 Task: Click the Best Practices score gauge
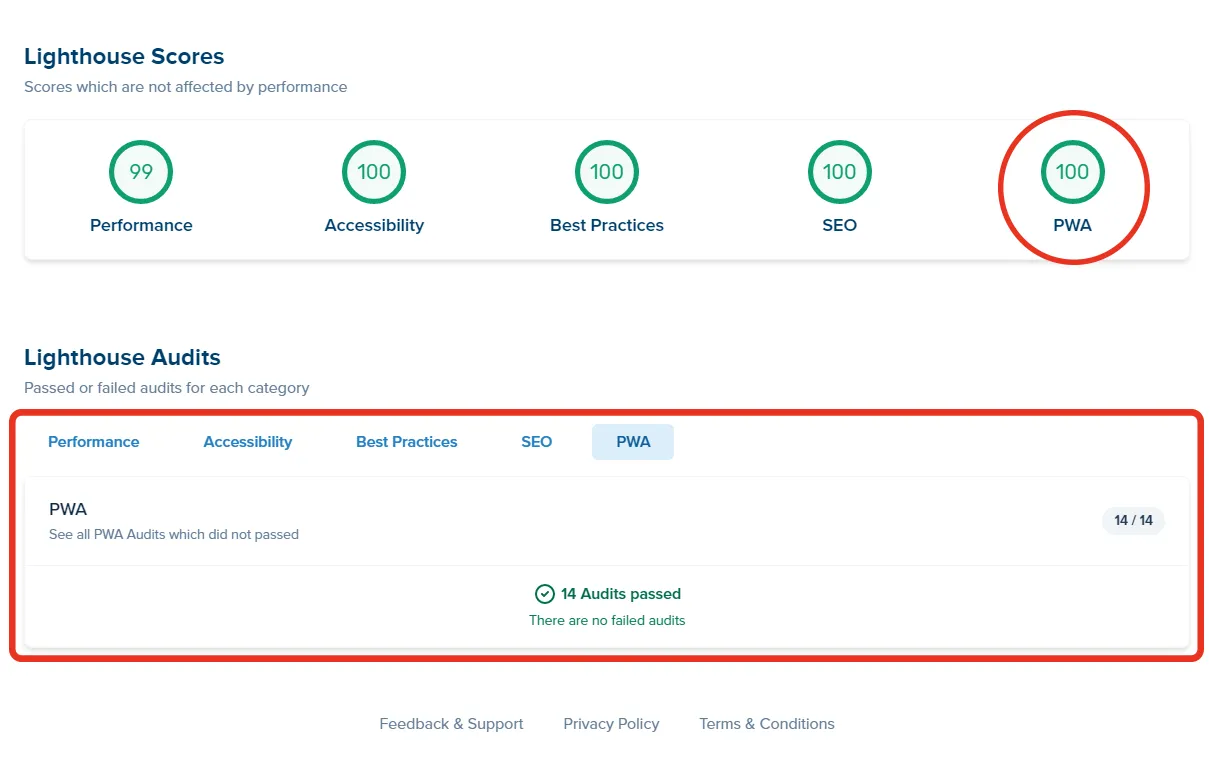pyautogui.click(x=607, y=172)
